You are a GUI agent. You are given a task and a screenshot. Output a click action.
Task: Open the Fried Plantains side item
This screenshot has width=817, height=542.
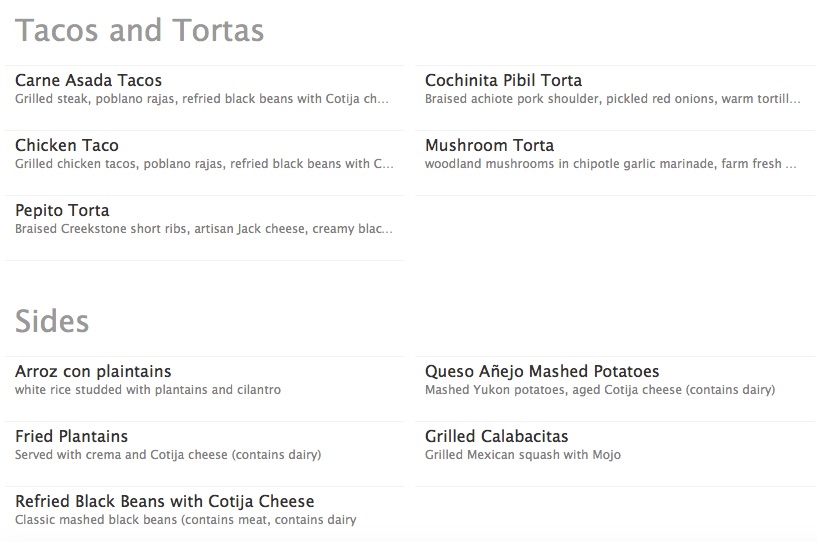(x=72, y=437)
